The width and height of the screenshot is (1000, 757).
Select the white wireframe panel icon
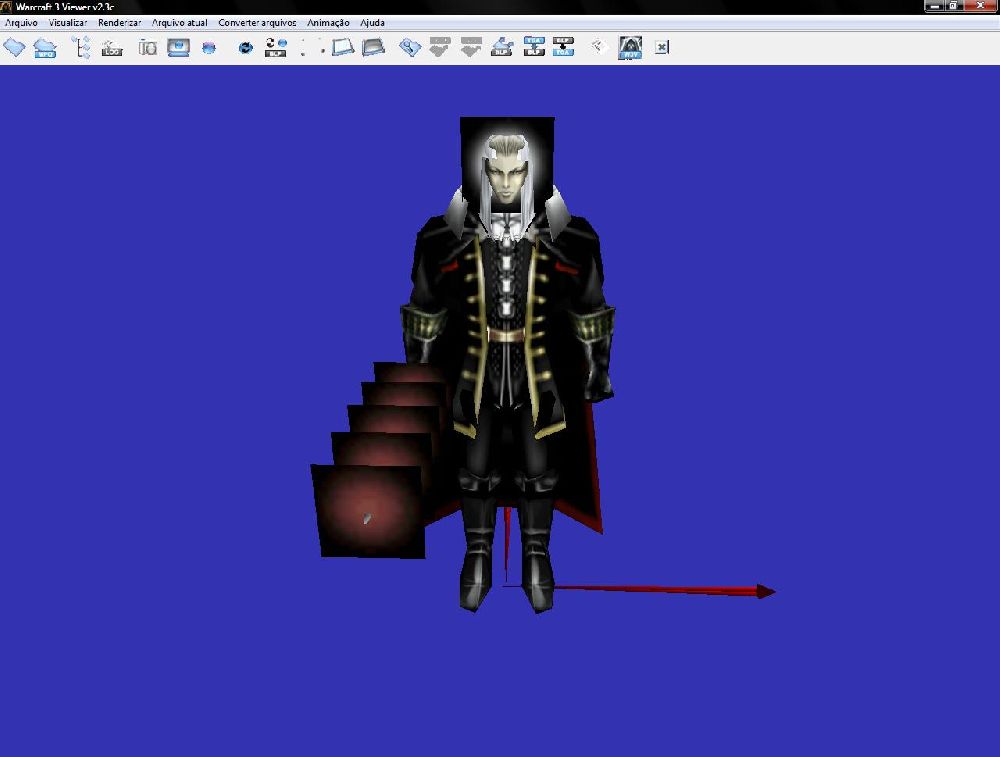point(342,47)
